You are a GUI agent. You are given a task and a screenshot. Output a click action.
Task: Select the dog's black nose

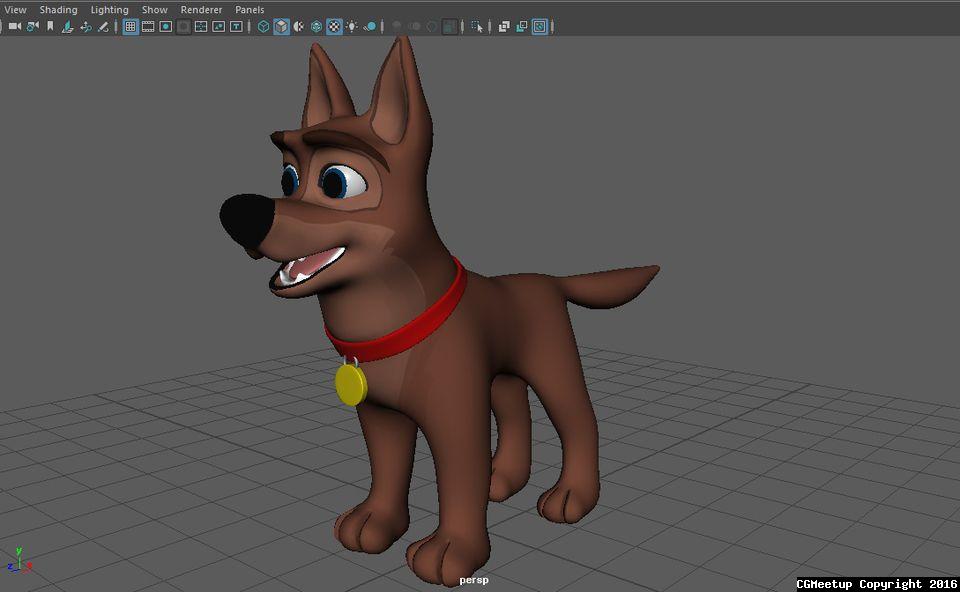tap(247, 221)
